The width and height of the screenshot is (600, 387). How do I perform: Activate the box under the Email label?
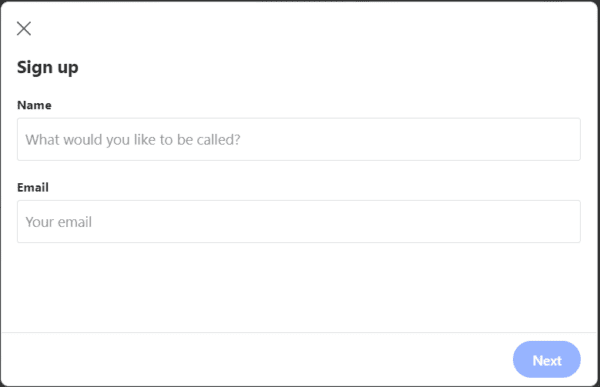(299, 222)
